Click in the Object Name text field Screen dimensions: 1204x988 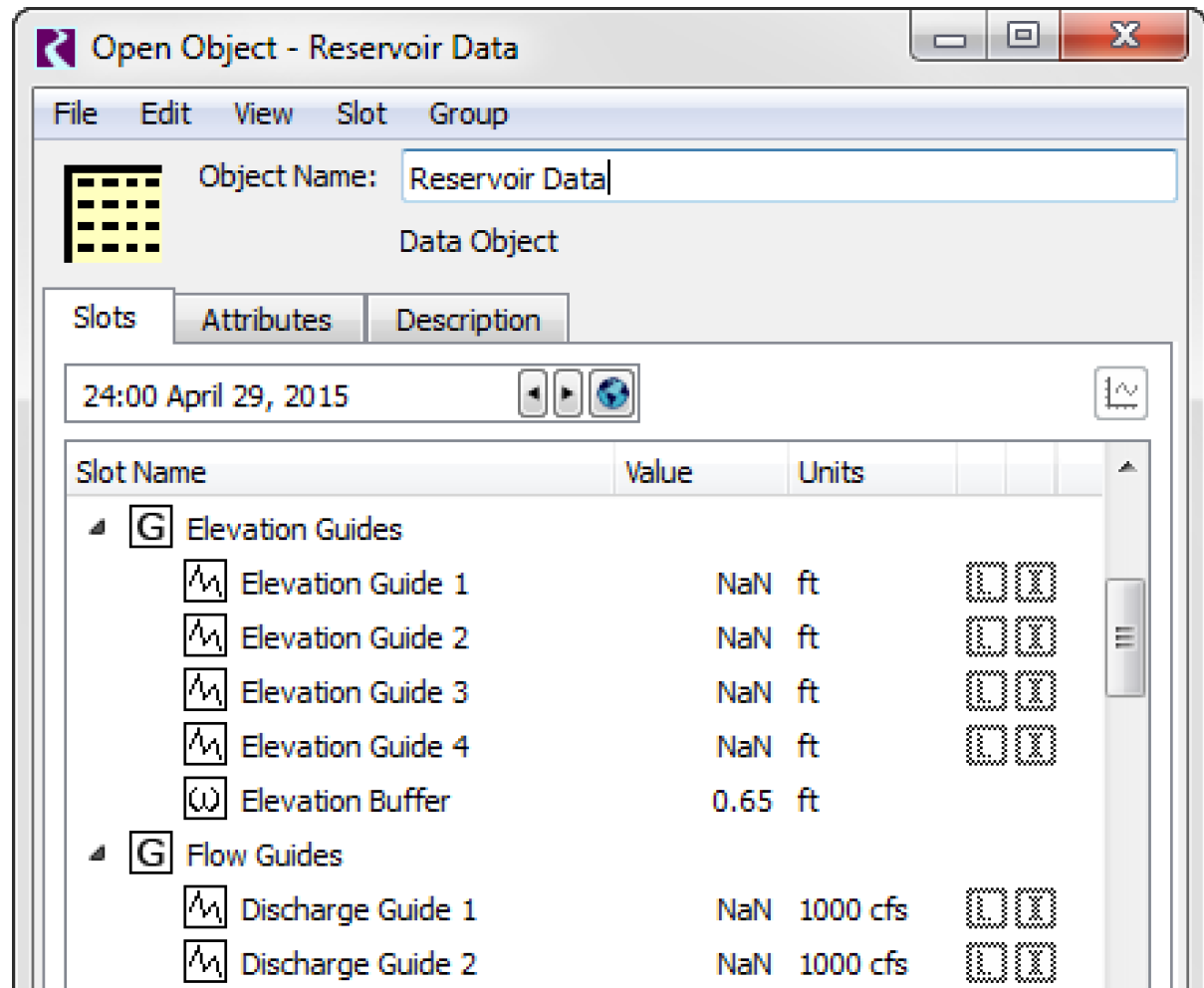pos(789,177)
